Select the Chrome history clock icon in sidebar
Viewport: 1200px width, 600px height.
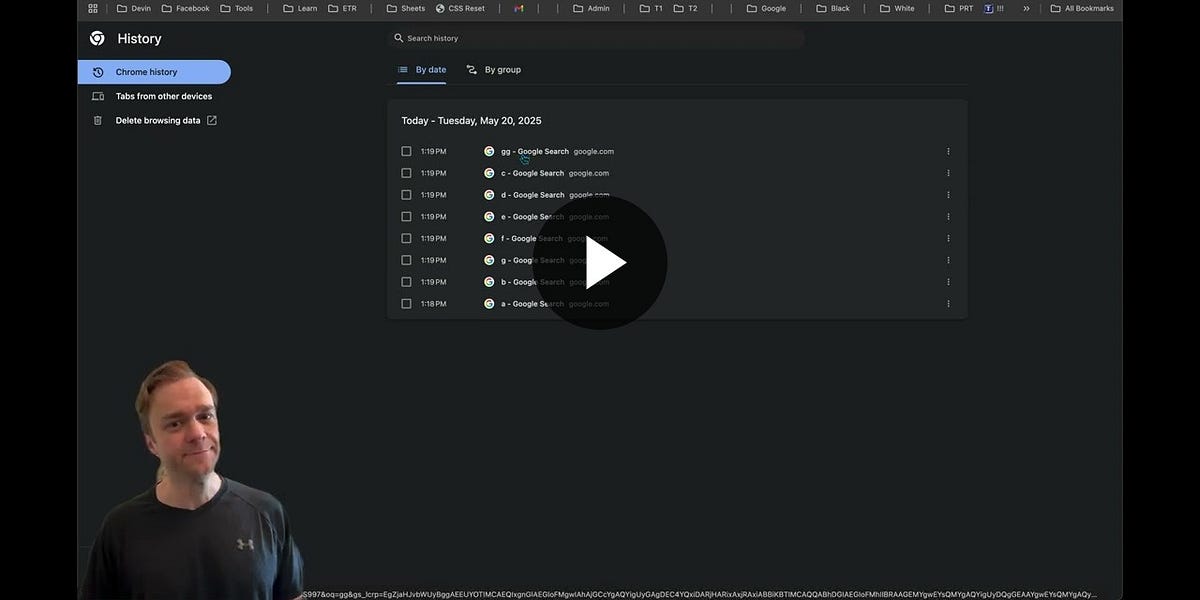97,72
